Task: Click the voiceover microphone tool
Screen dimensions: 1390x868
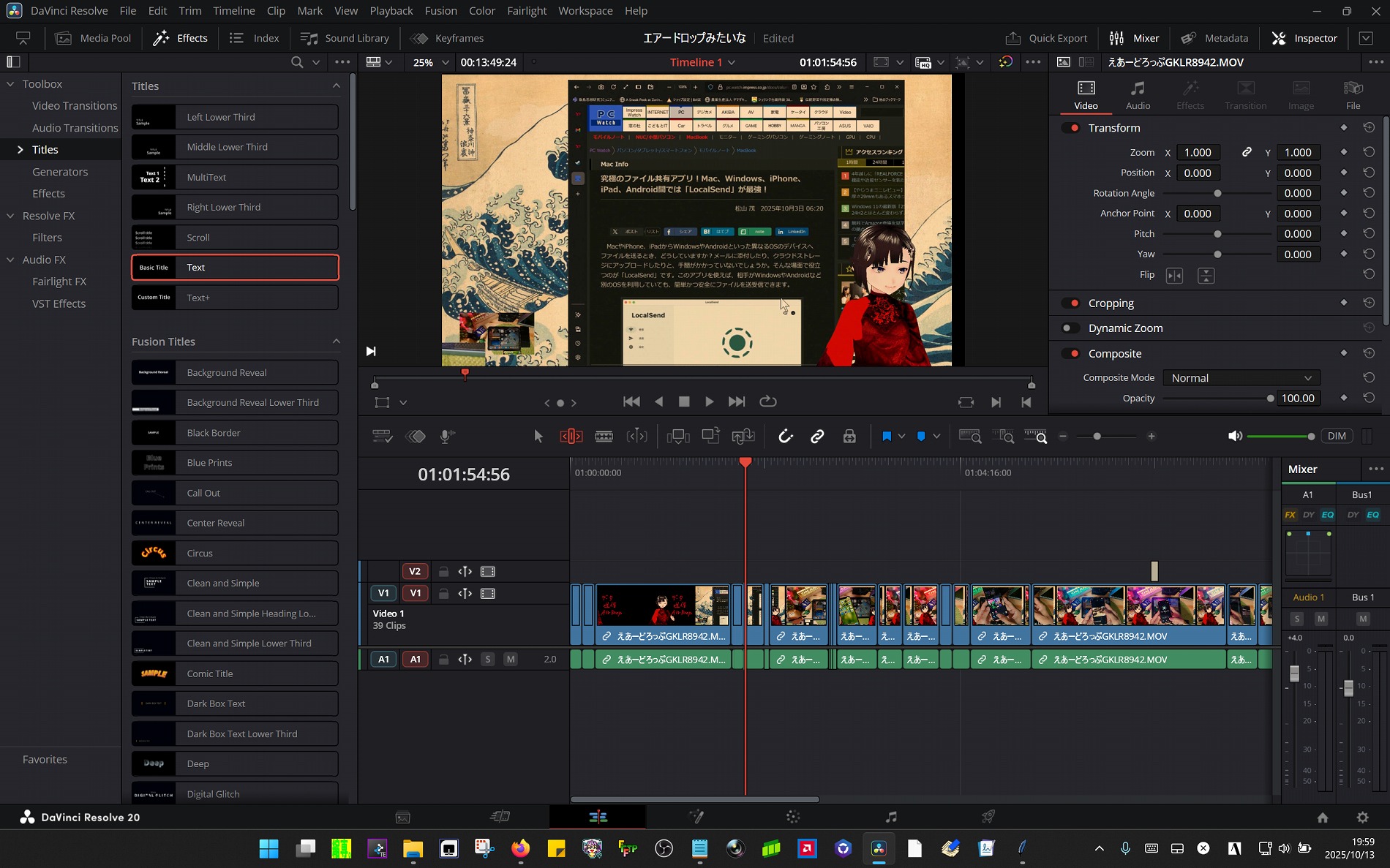Action: (x=447, y=437)
